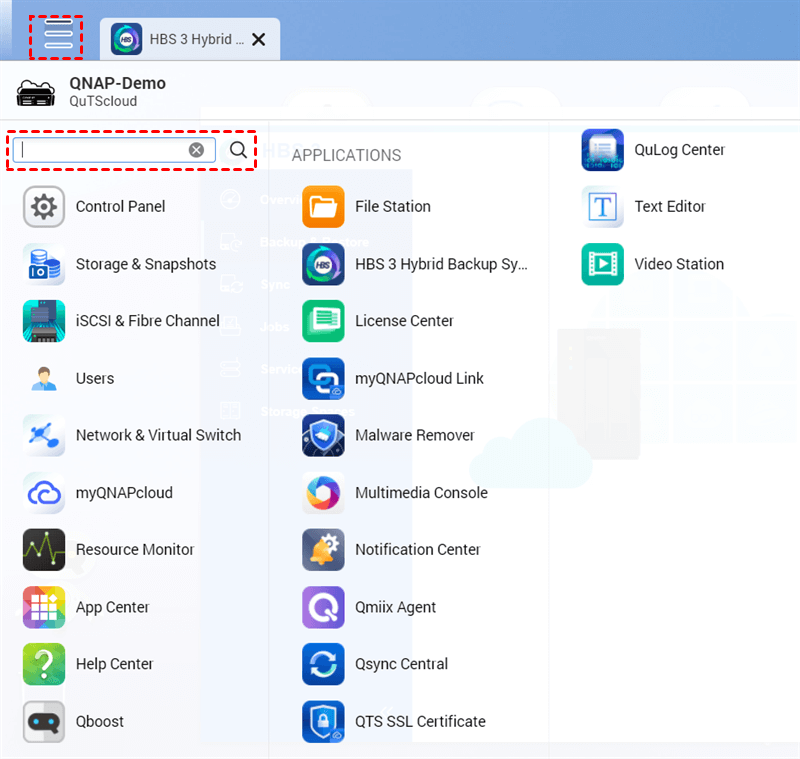Click the Multimedia Console label

coord(421,493)
